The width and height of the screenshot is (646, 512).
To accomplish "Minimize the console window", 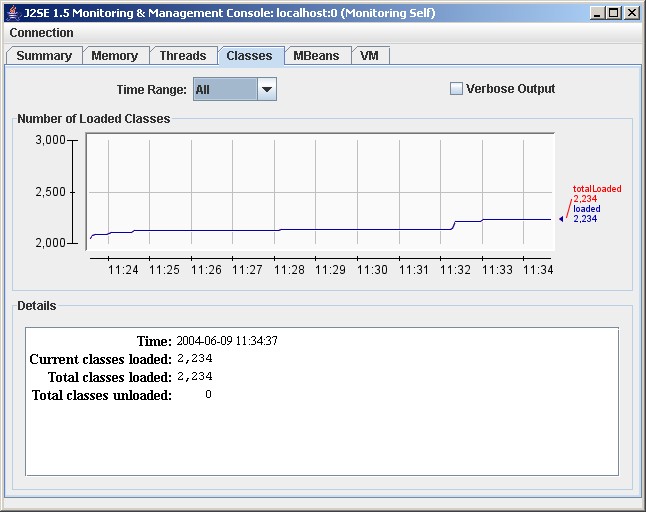I will (x=598, y=12).
